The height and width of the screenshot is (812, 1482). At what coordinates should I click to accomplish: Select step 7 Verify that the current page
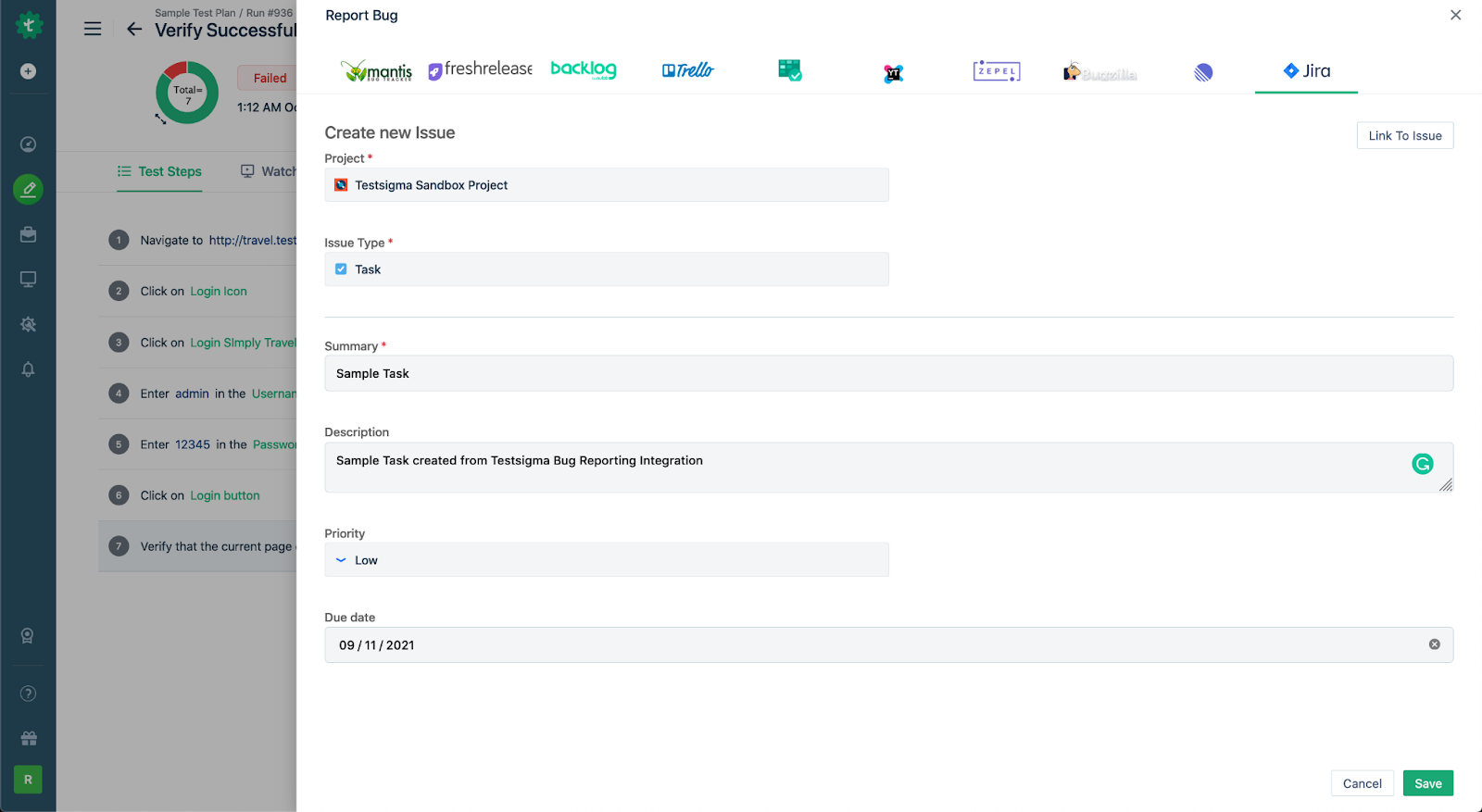pos(198,546)
